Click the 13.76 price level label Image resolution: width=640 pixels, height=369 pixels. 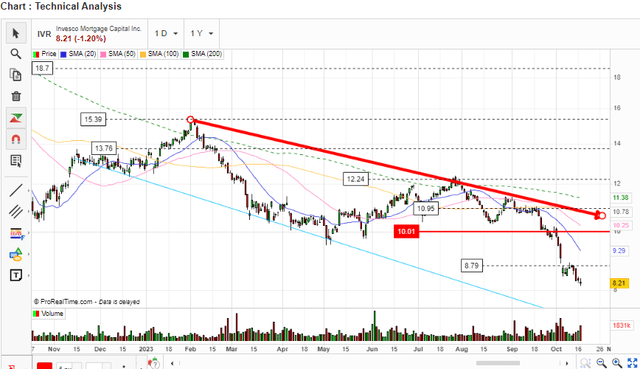point(104,148)
